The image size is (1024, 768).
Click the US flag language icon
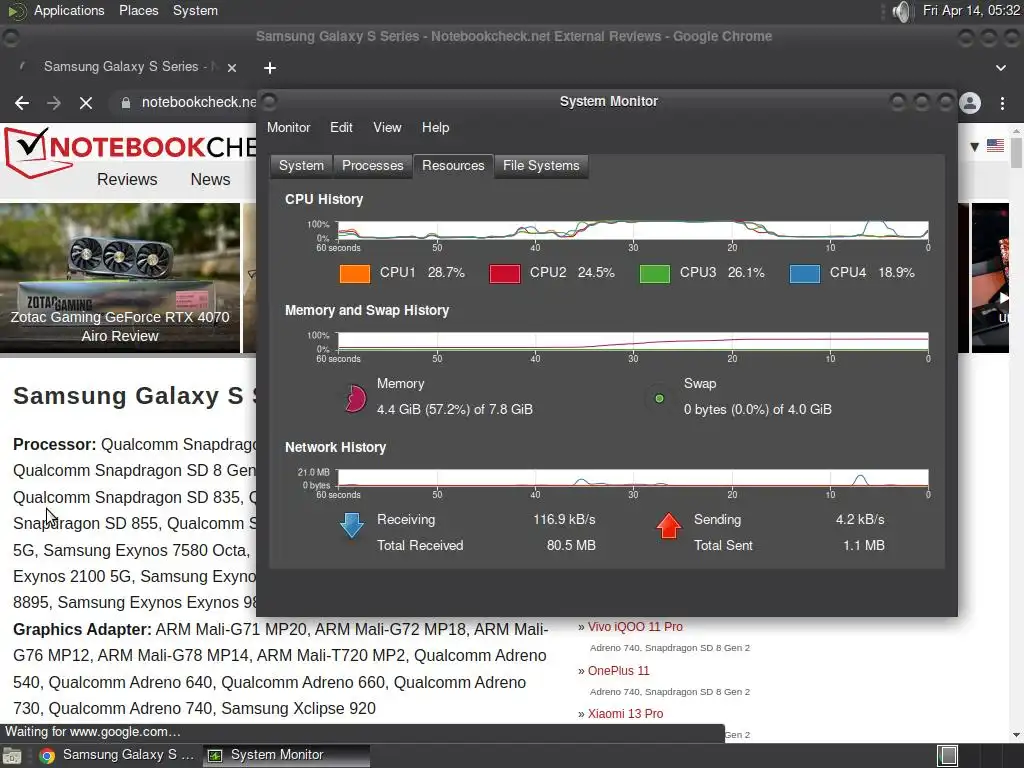(995, 146)
